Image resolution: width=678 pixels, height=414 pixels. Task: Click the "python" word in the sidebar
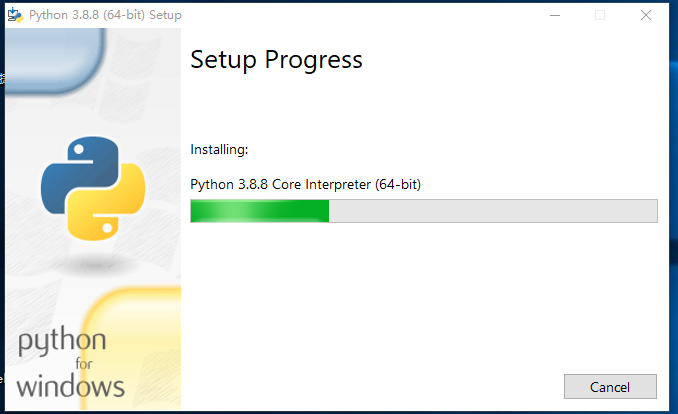[62, 344]
